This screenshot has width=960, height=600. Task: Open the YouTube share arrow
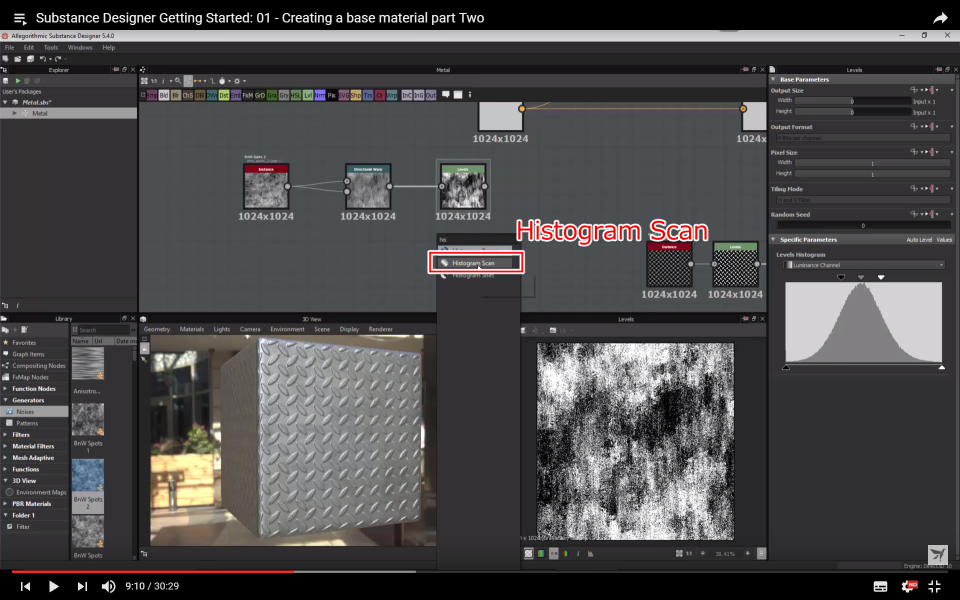[940, 18]
